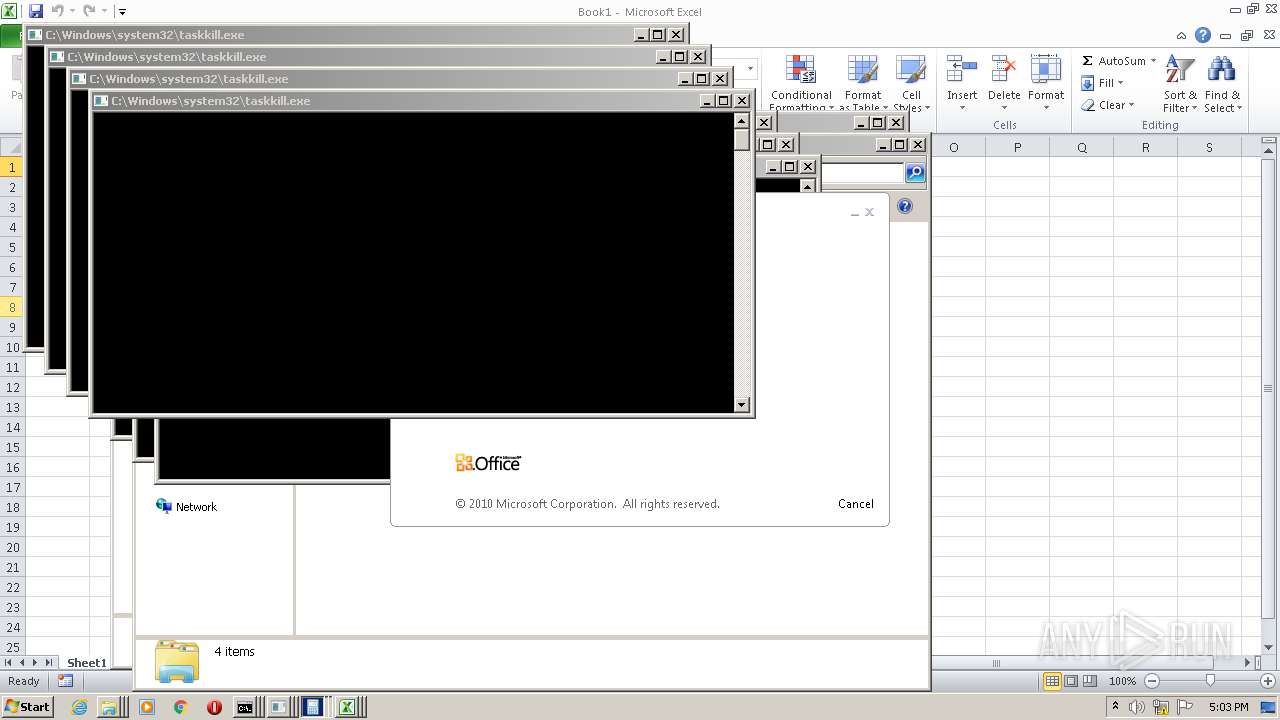Viewport: 1280px width, 720px height.
Task: Click the network icon in system tray
Action: 1161,707
